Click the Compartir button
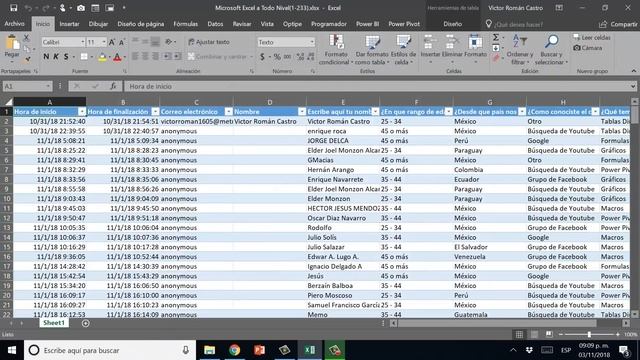Screen dimensions: 640x360 pyautogui.click(x=618, y=24)
